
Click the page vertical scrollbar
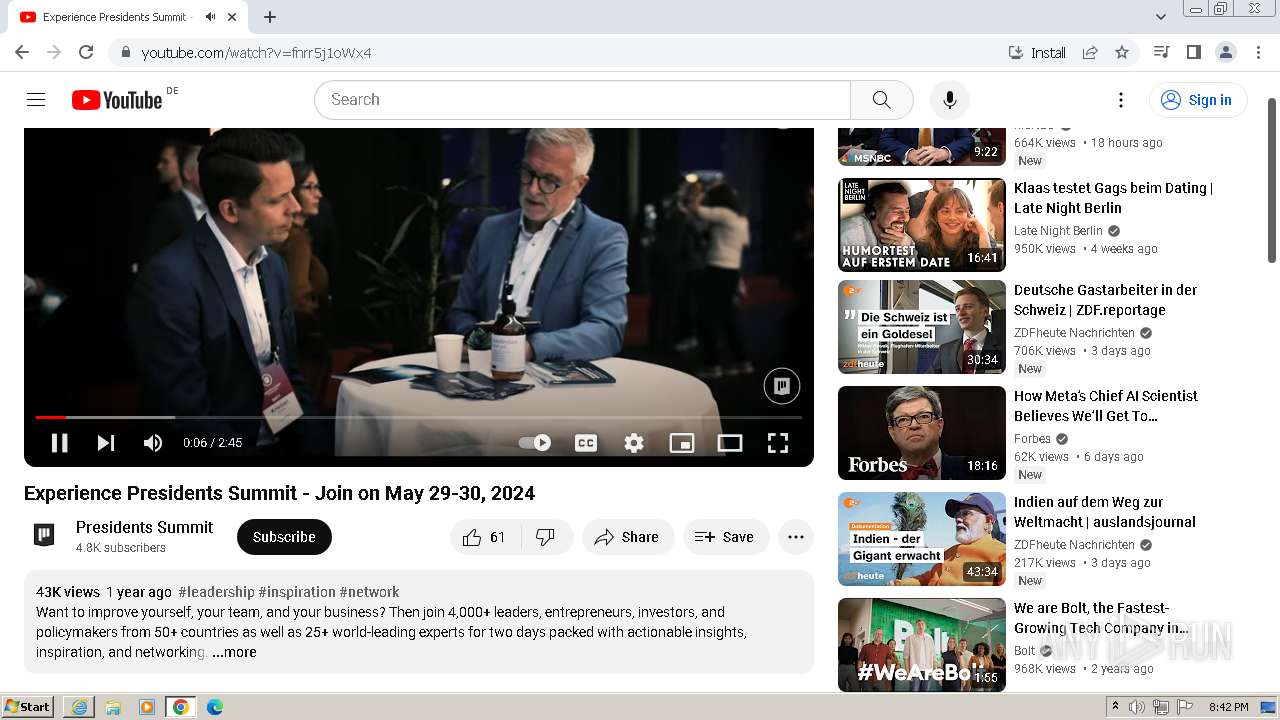[x=1272, y=181]
